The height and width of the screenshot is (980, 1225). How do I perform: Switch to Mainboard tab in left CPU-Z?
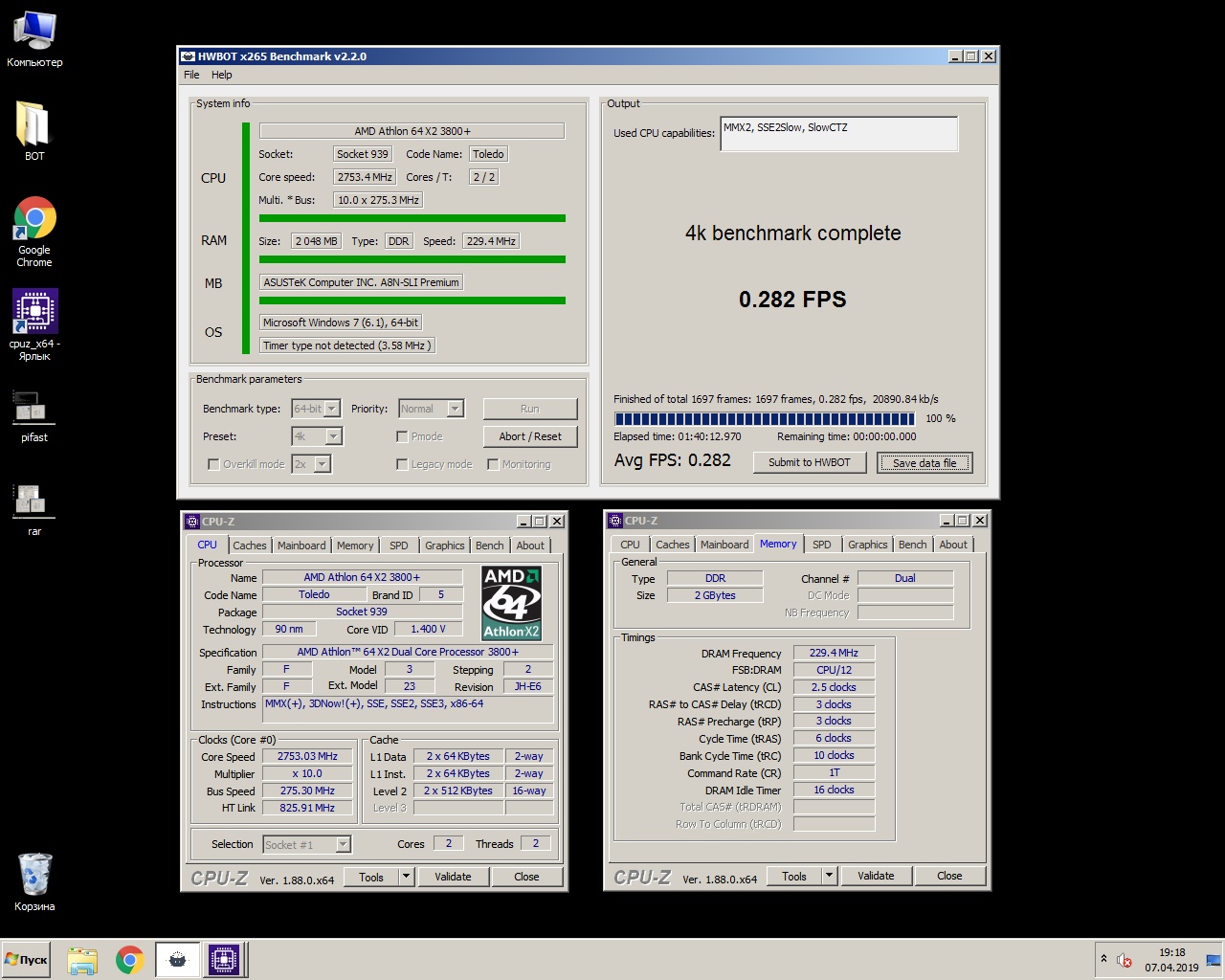point(301,546)
